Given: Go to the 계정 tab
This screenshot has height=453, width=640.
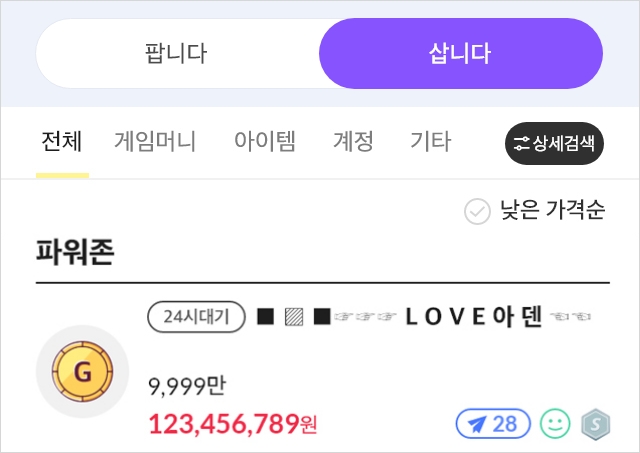Looking at the screenshot, I should 353,142.
